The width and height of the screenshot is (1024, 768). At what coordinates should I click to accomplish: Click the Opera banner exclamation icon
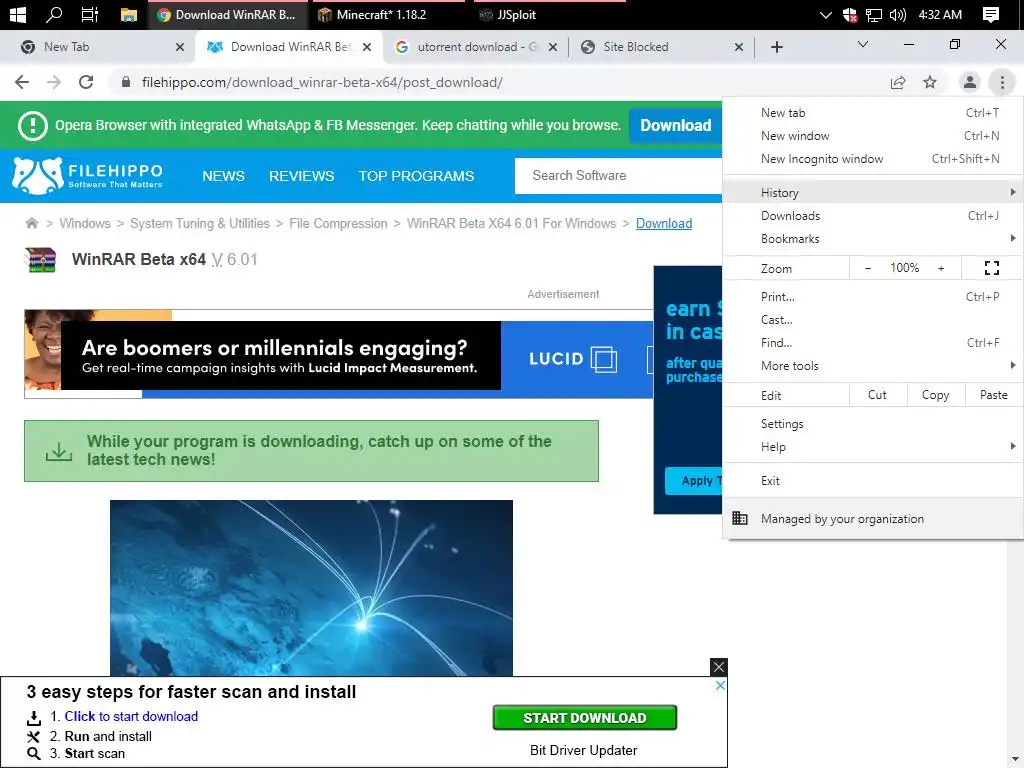(x=33, y=125)
